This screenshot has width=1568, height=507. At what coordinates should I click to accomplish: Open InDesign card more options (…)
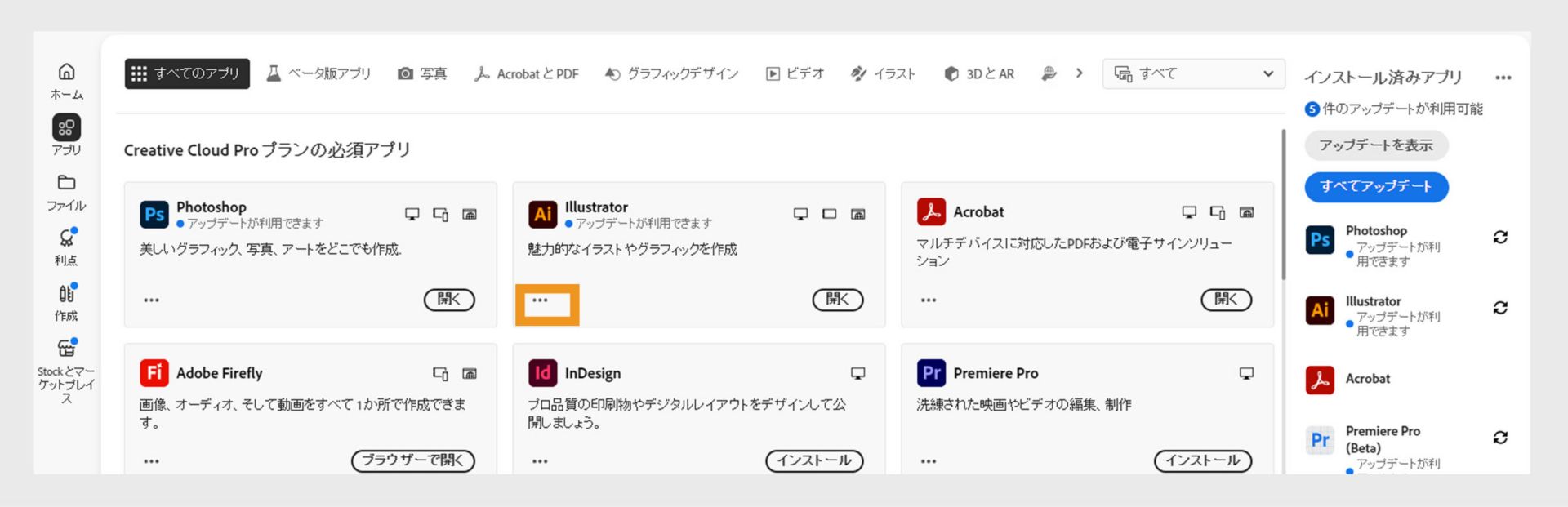[x=540, y=461]
